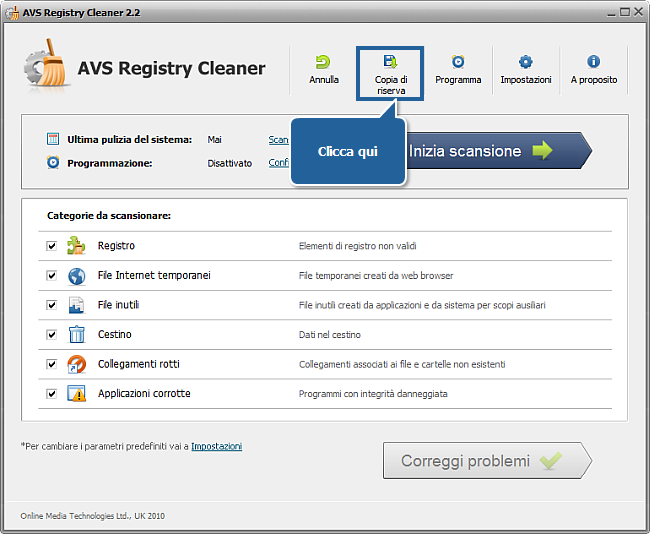Close the AVS Registry Cleaner window
Screen dimensions: 650x534
pos(638,12)
